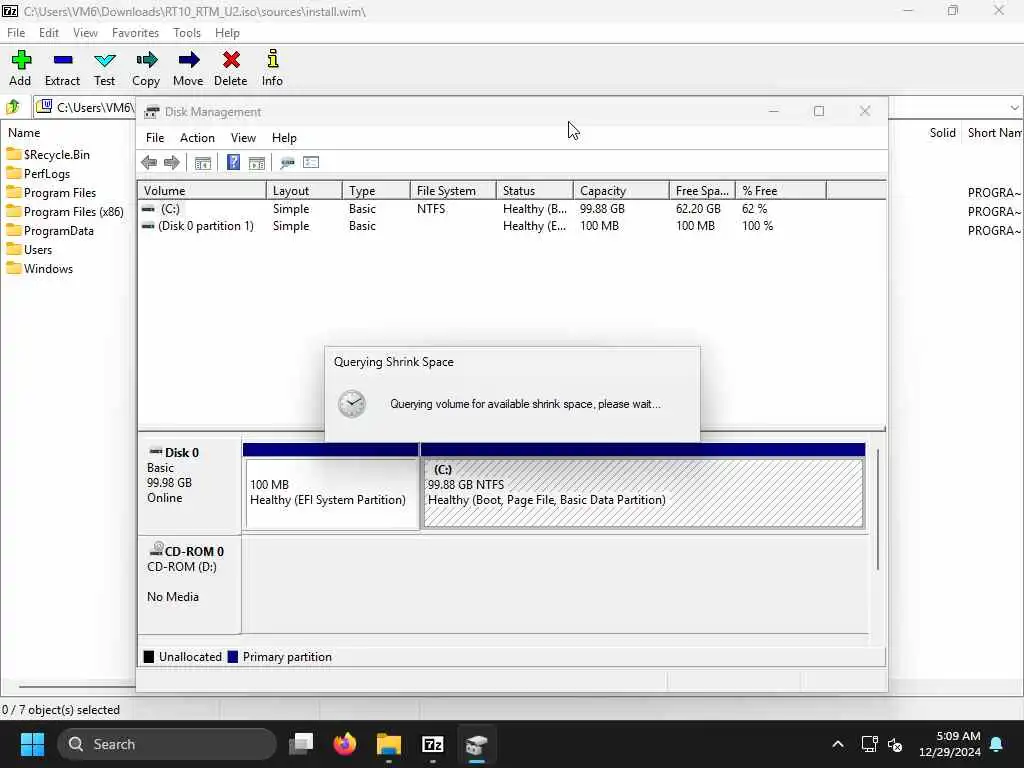1024x768 pixels.
Task: Sort by the % Free column header
Action: click(x=781, y=191)
